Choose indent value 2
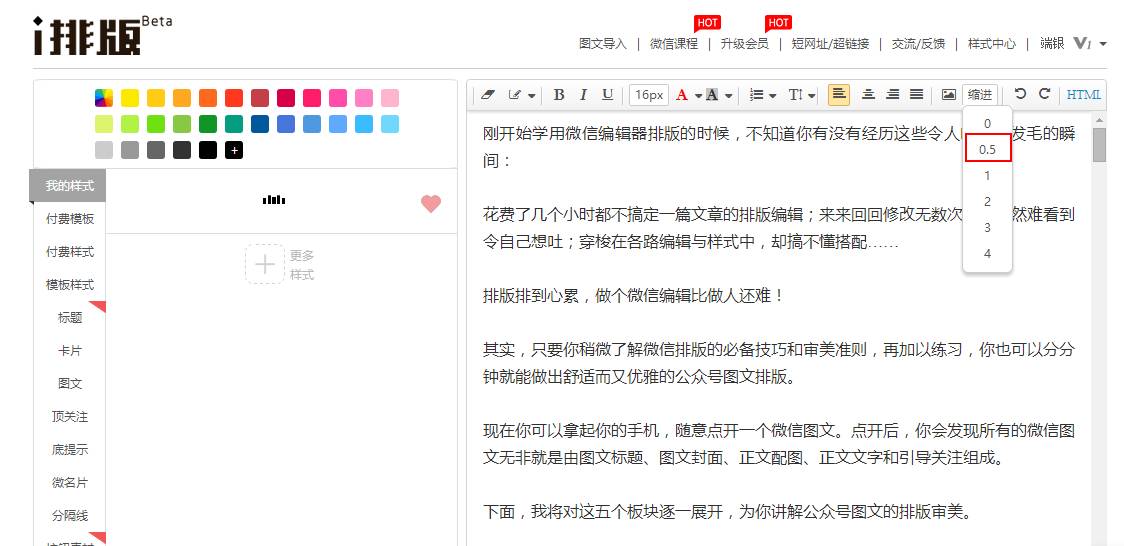The image size is (1124, 546). pos(987,201)
